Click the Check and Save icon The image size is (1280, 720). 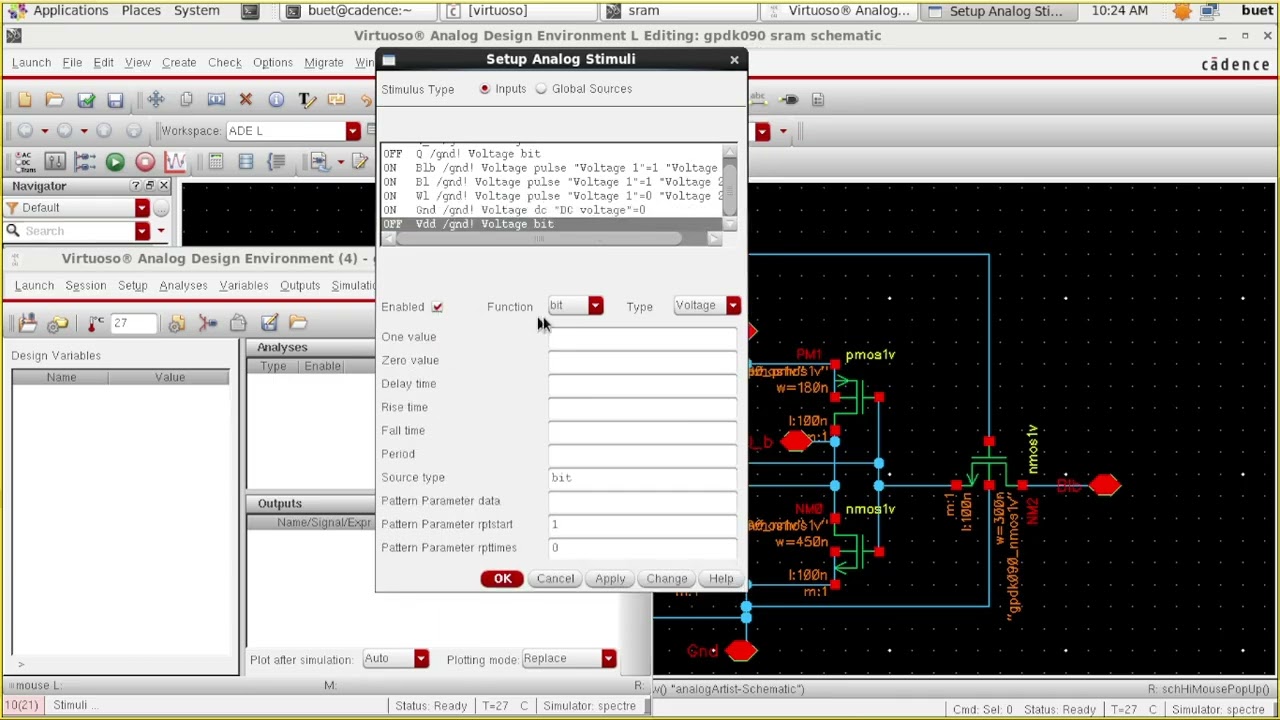86,100
